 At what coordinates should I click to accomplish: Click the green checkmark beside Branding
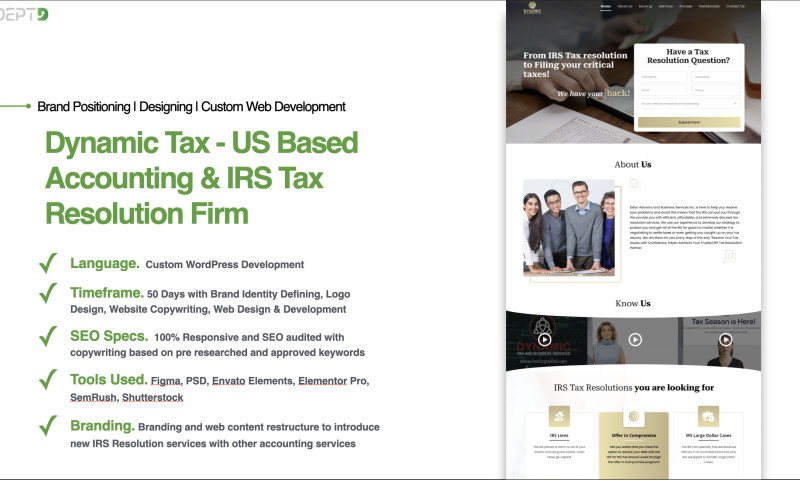click(x=47, y=425)
